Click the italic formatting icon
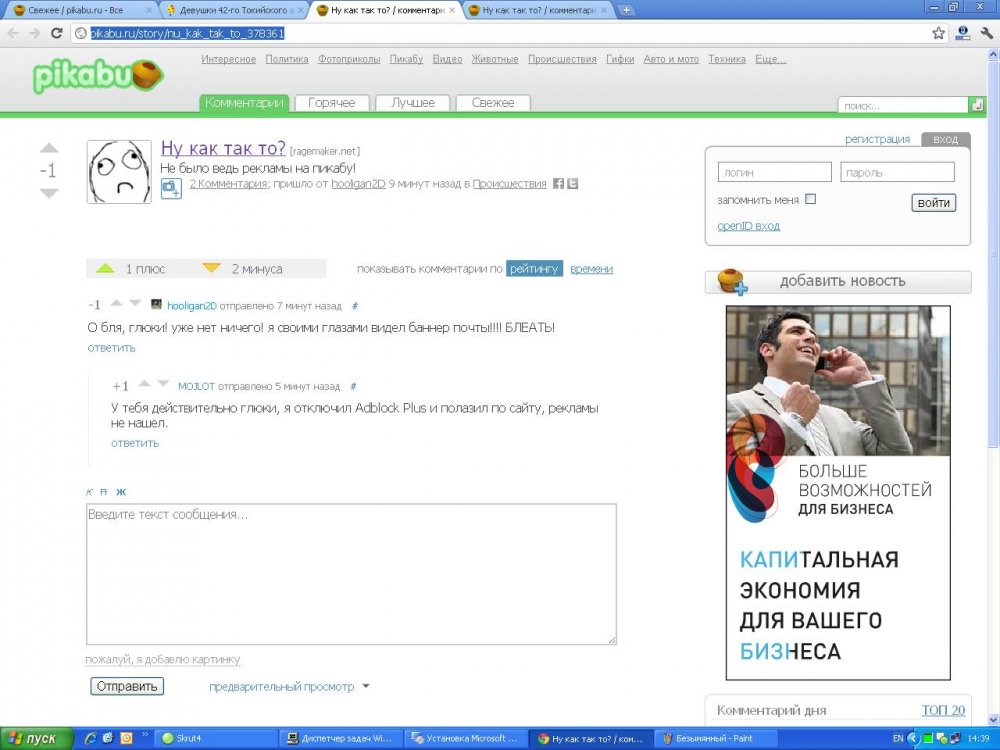 pyautogui.click(x=89, y=492)
